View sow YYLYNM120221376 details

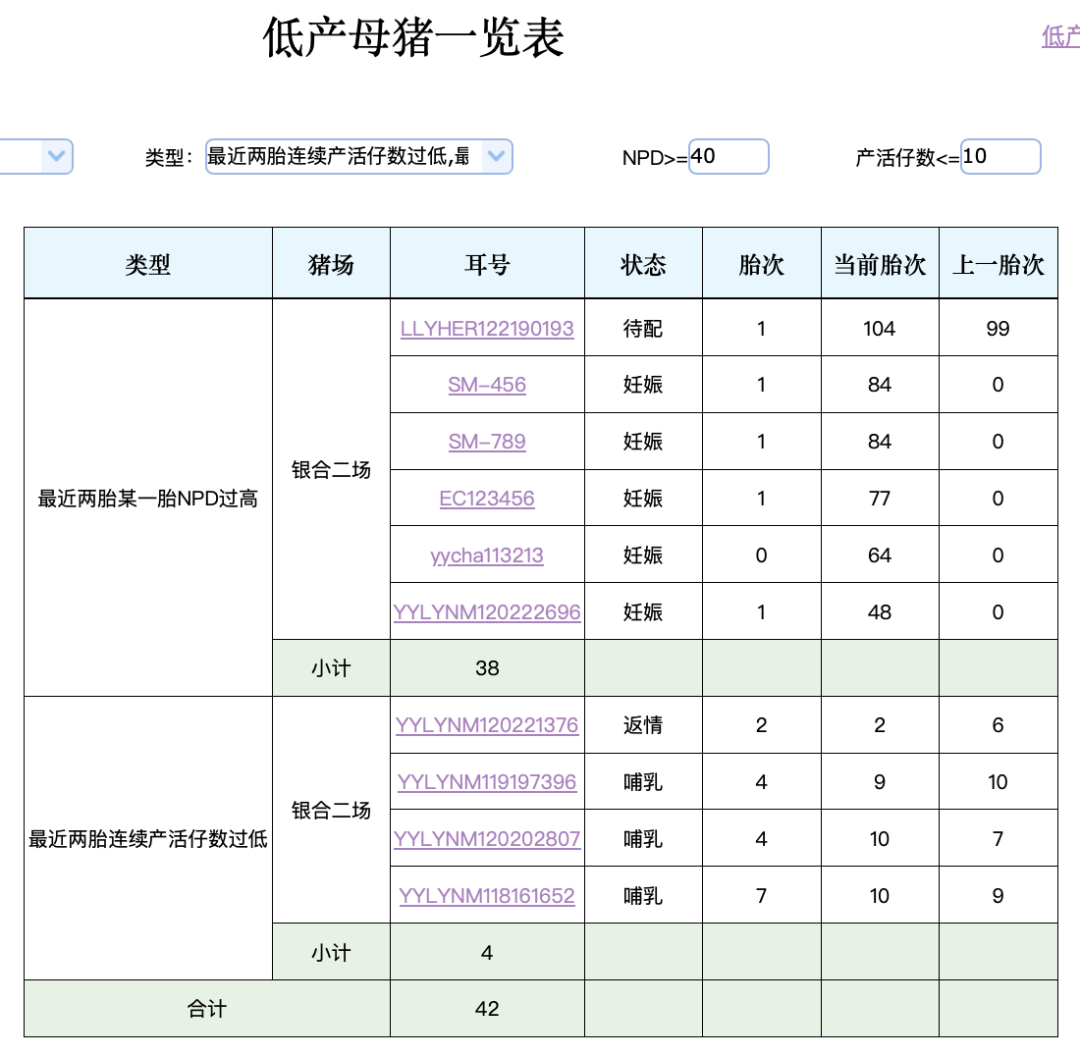(x=487, y=725)
